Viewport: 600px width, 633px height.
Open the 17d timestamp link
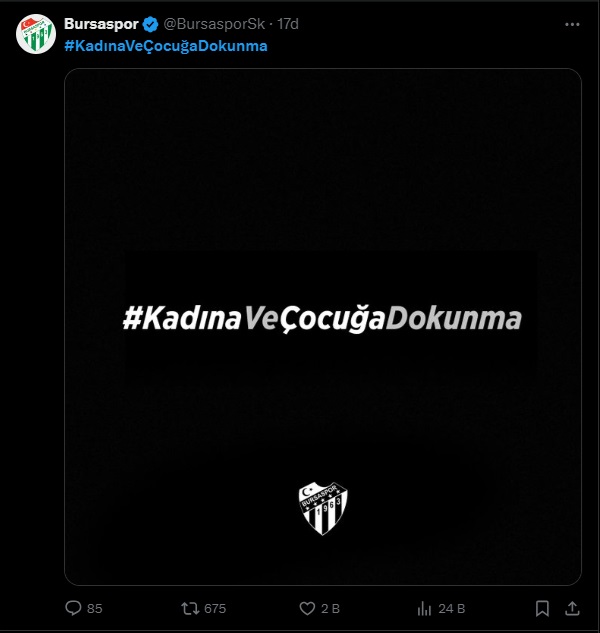coord(287,24)
